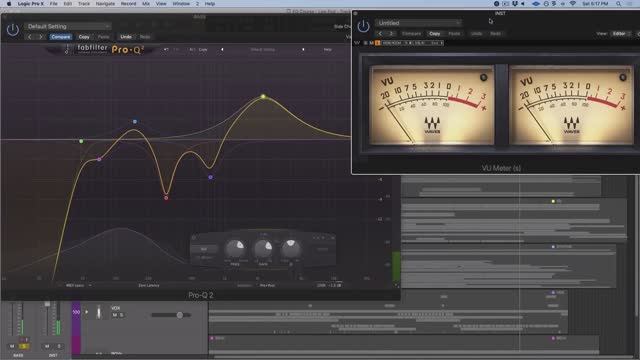Open the MIDI Learn dropdown
Image resolution: width=640 pixels, height=360 pixels.
[x=79, y=285]
